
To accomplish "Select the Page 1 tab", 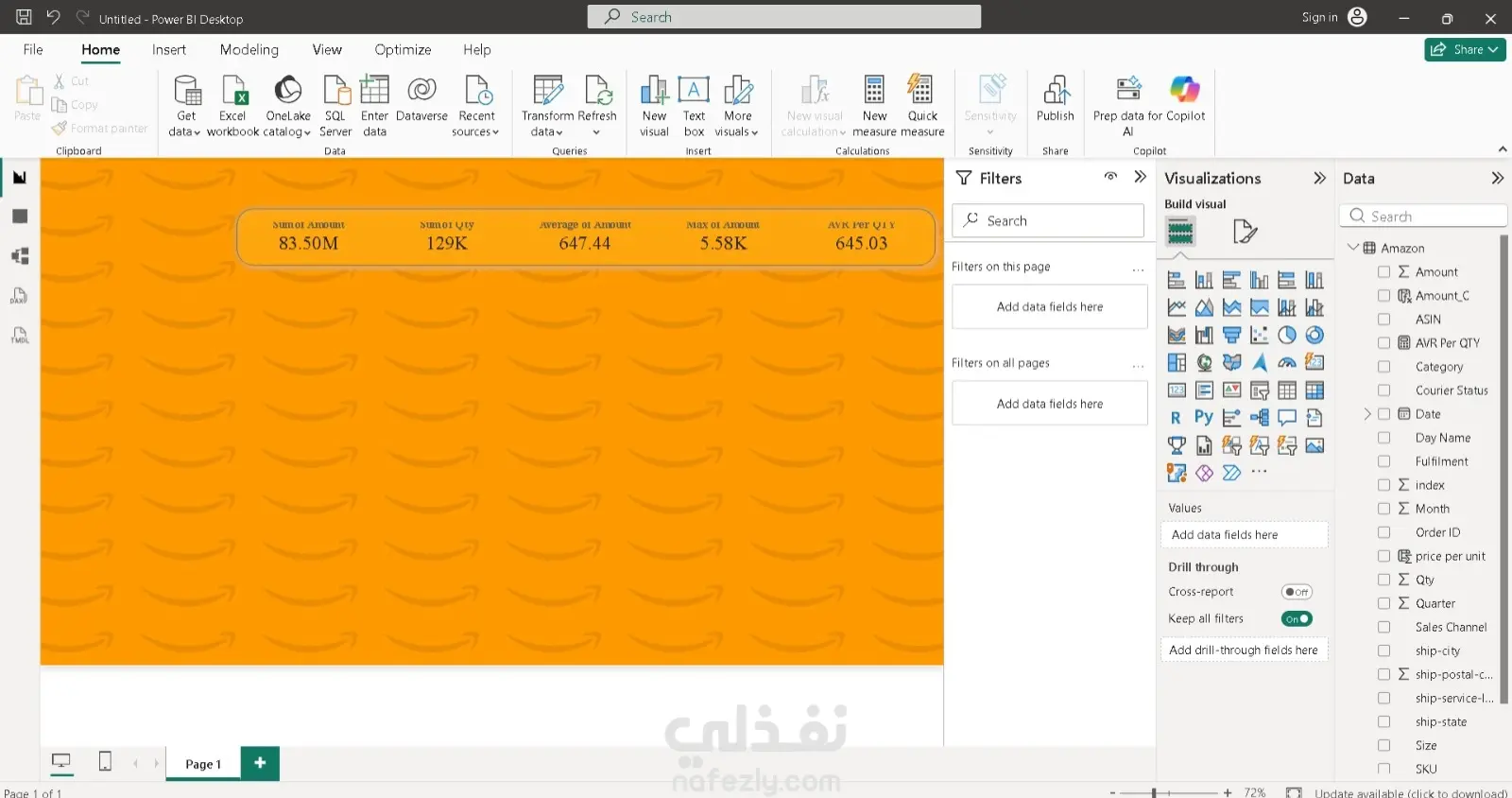I will coord(203,764).
